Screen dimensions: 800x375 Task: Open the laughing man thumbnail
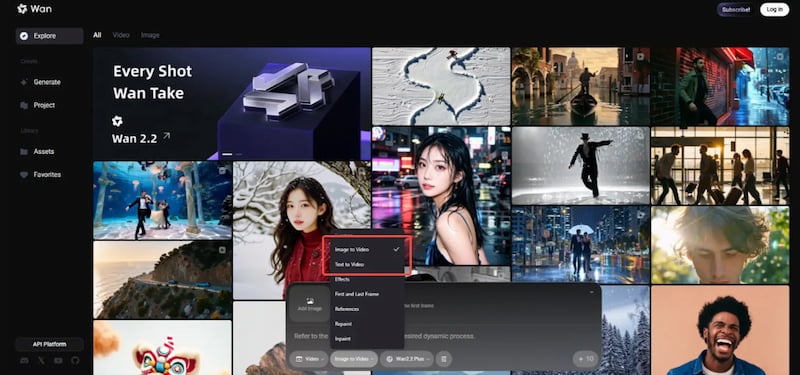pyautogui.click(x=720, y=330)
